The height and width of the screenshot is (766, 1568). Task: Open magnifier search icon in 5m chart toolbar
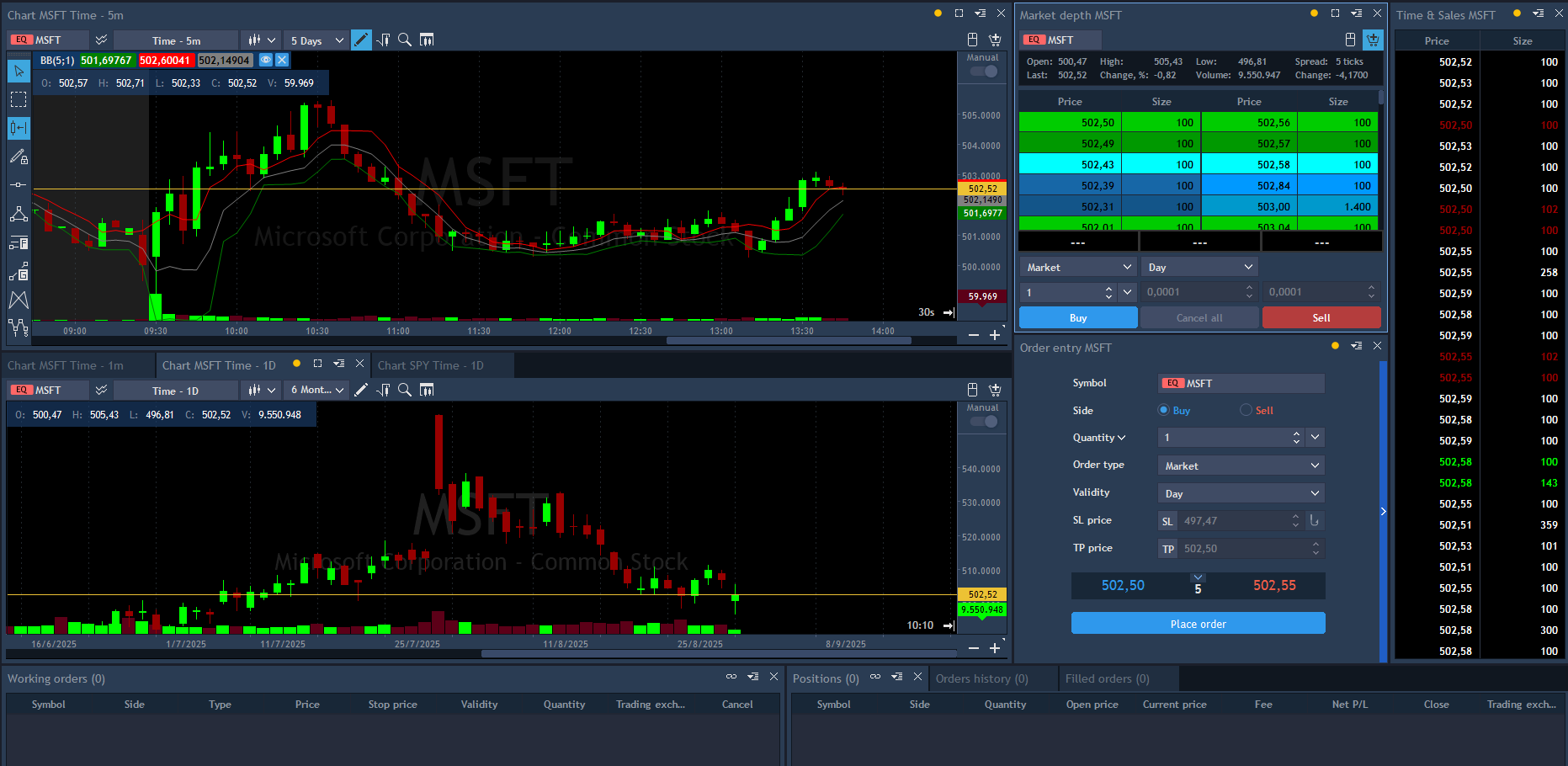point(405,40)
